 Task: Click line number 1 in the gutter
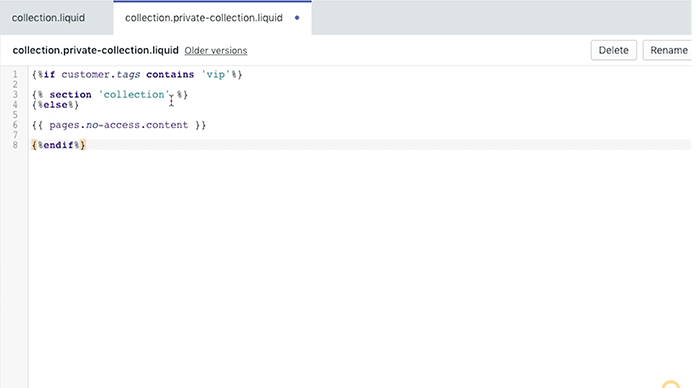(x=15, y=75)
